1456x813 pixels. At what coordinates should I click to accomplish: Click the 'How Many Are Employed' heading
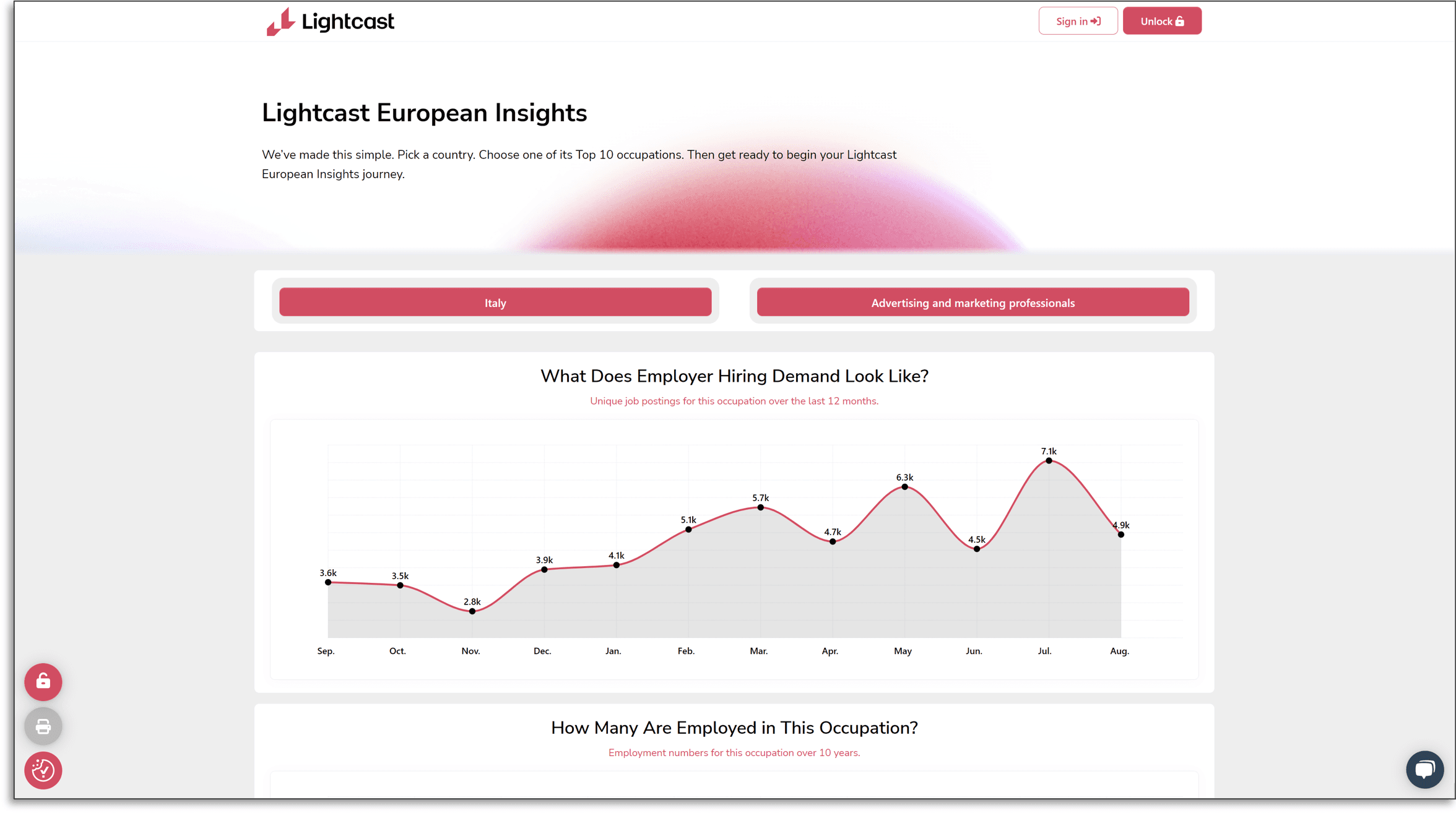click(734, 728)
